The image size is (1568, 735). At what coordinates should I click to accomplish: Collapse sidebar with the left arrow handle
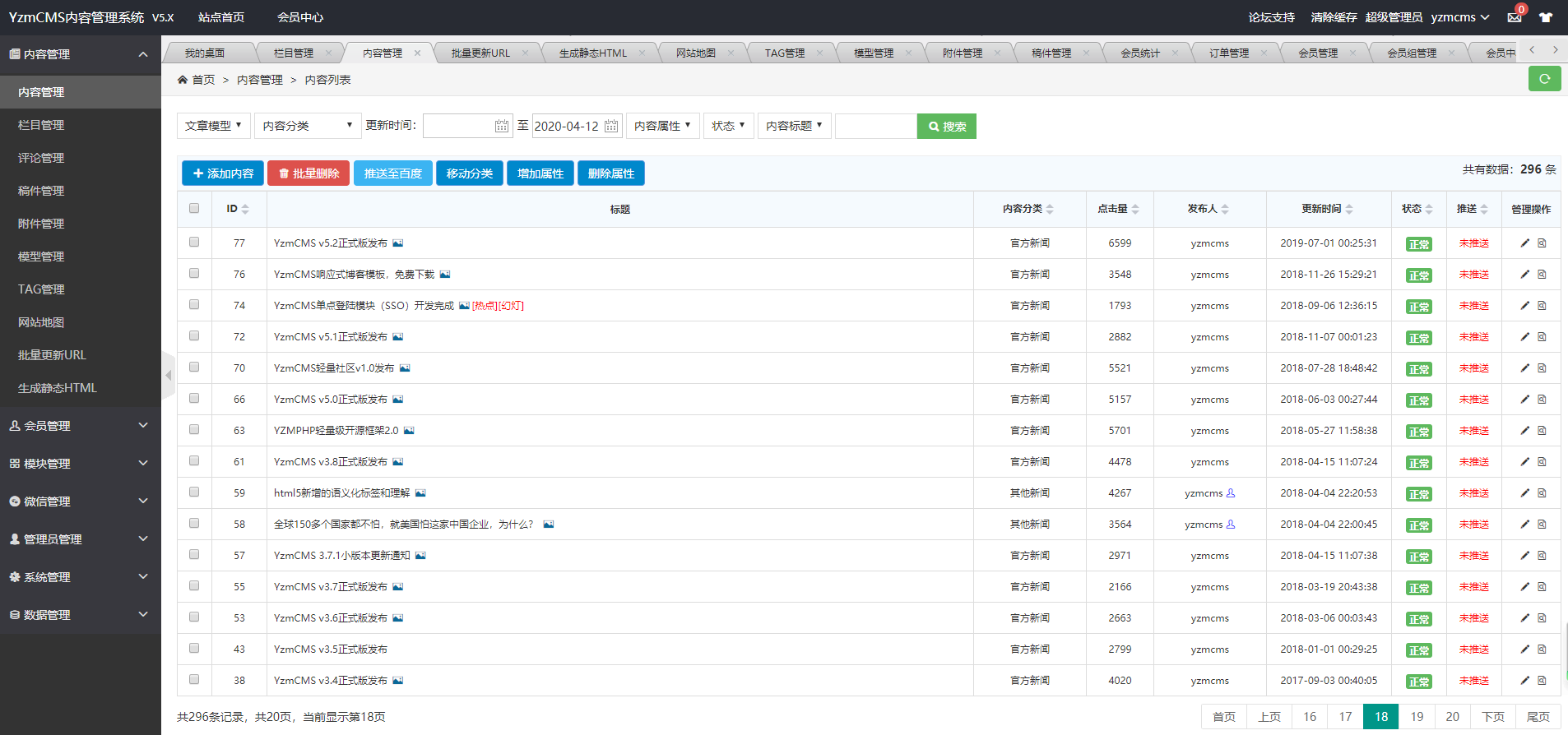tap(169, 376)
